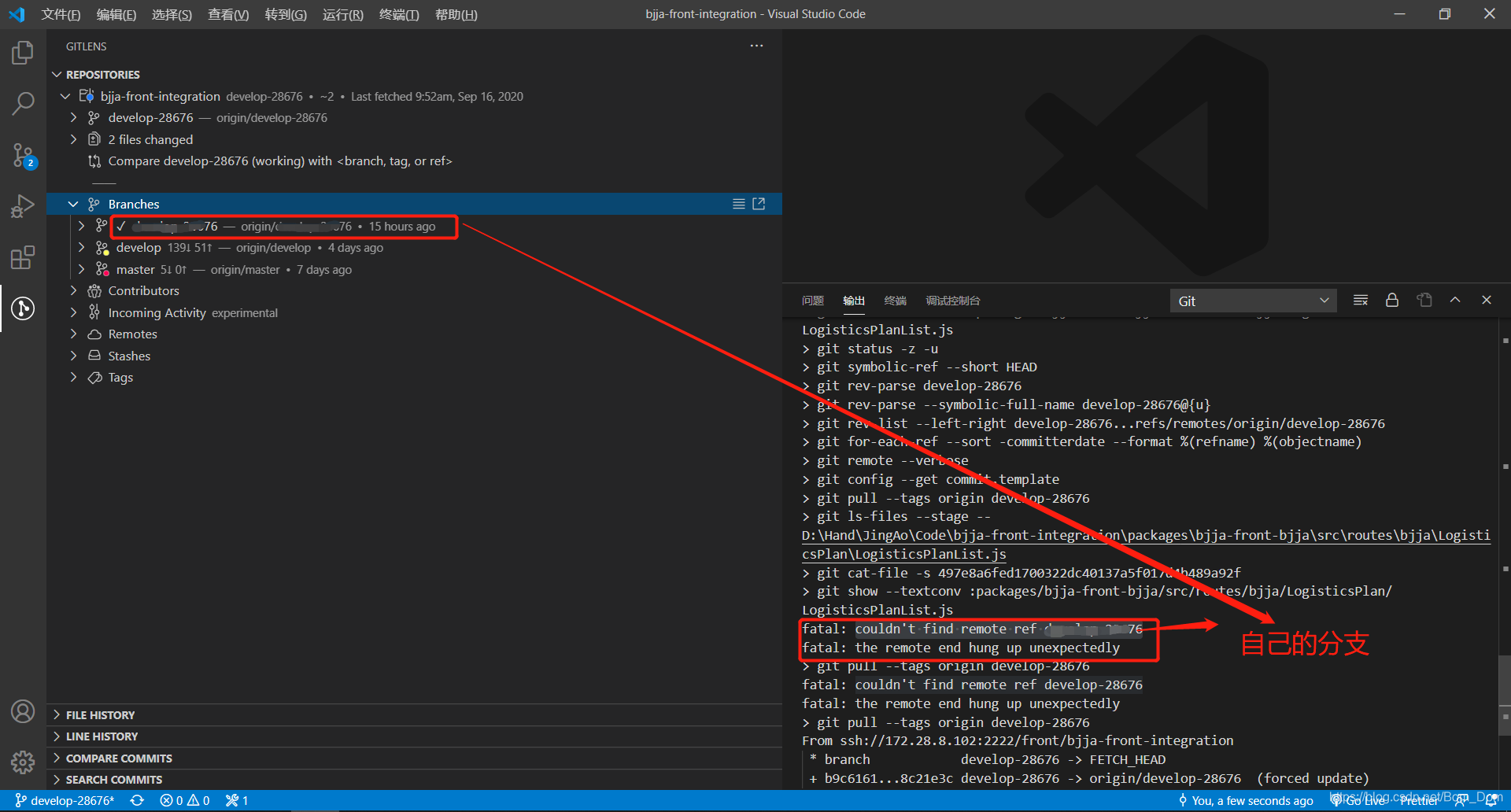Open LogisticsPlanList.js file path link in output

1146,544
